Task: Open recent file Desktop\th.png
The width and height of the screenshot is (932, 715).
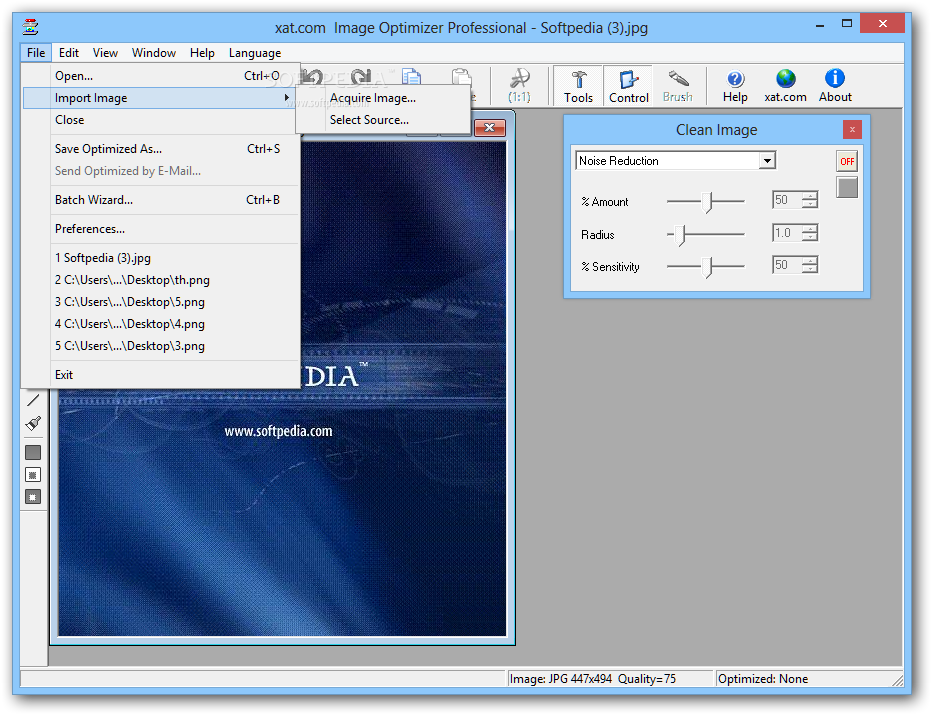Action: click(160, 280)
